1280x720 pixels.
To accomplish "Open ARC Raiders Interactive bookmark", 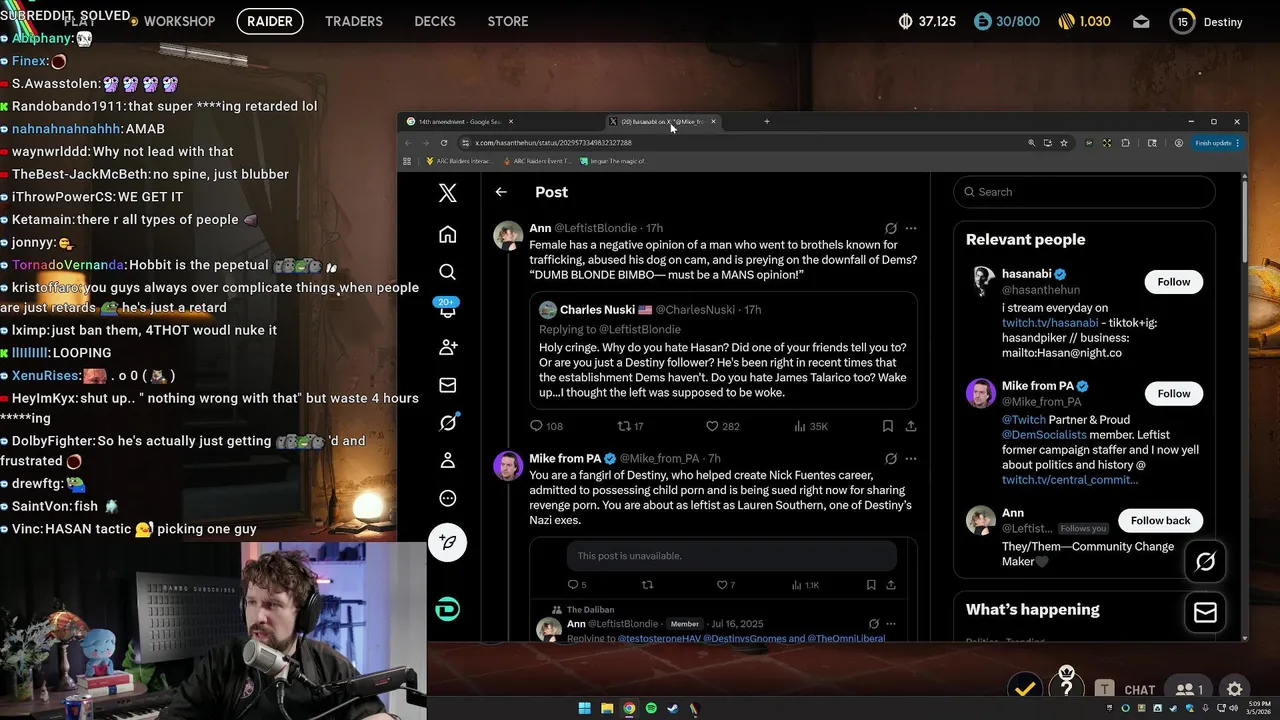I will 460,161.
